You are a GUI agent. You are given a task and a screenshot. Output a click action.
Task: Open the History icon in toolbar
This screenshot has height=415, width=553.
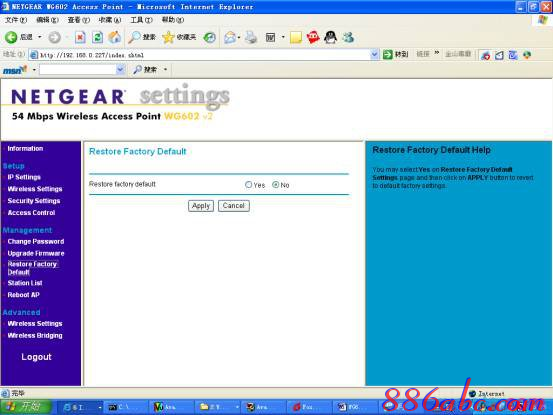pos(209,37)
